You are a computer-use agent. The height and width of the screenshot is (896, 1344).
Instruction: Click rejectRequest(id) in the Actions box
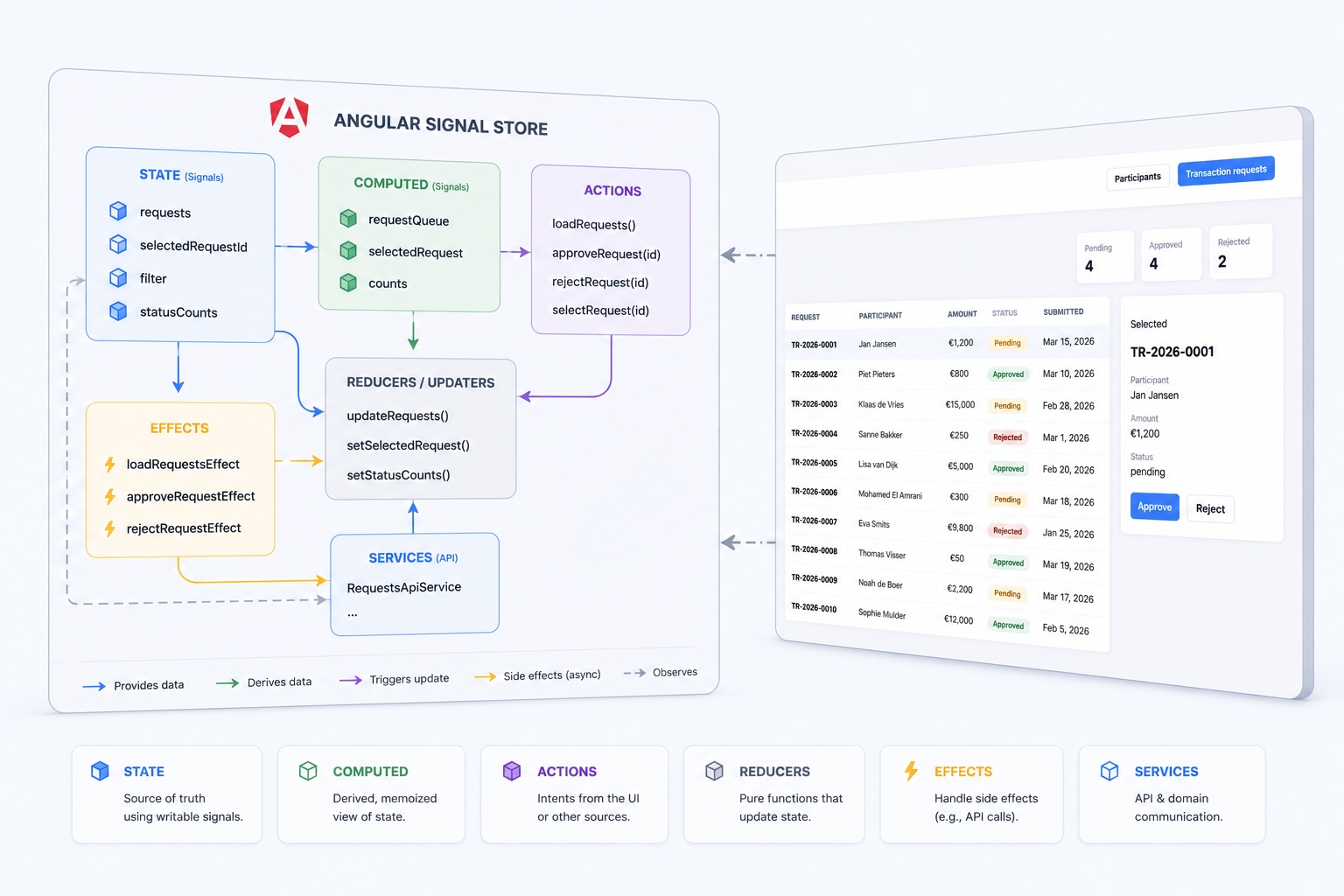click(x=600, y=283)
